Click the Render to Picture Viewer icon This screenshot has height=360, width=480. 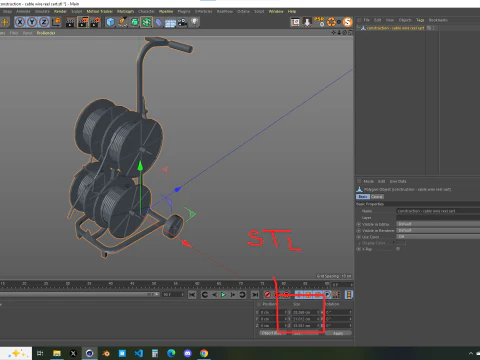click(x=83, y=22)
